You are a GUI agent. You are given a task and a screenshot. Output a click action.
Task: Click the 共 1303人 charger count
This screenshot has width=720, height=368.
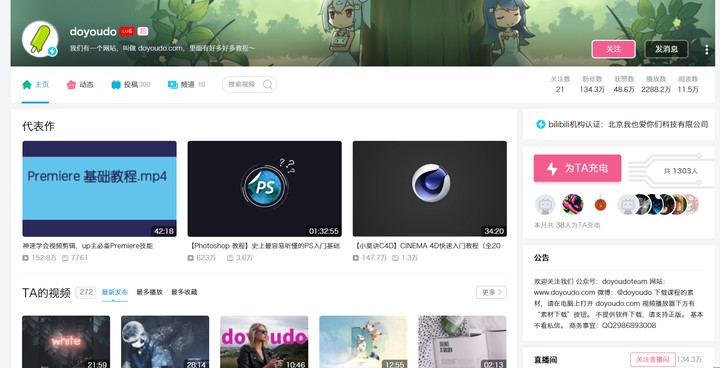(x=681, y=171)
